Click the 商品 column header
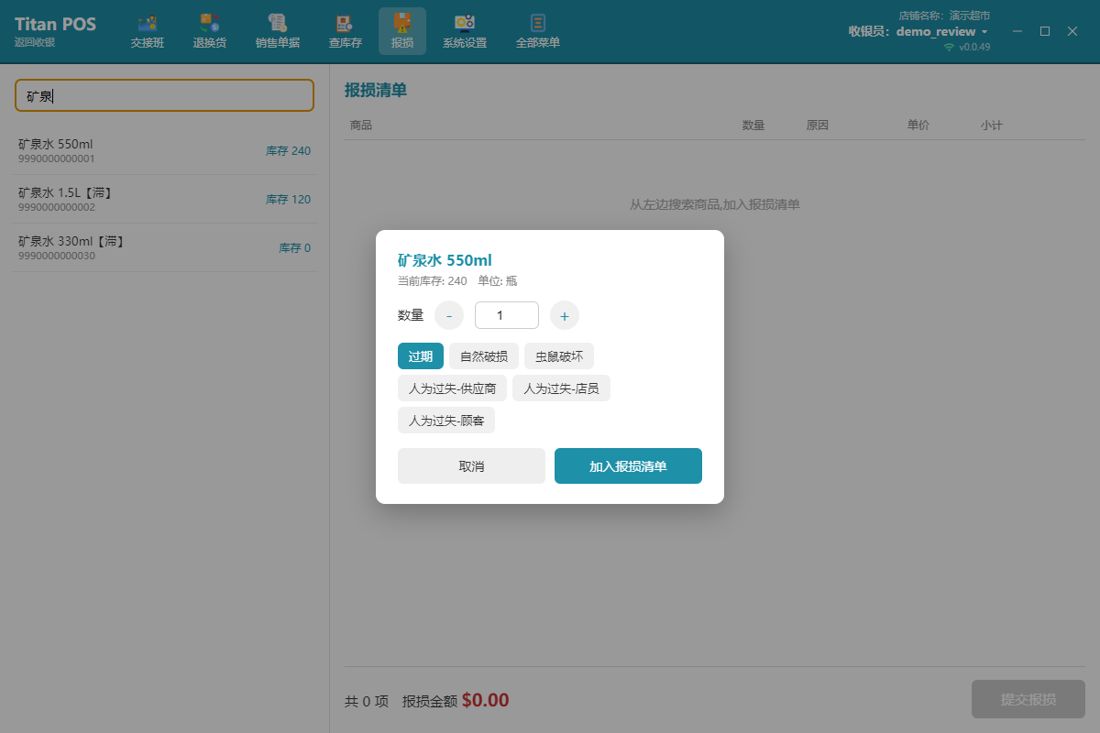This screenshot has width=1100, height=733. click(x=361, y=125)
